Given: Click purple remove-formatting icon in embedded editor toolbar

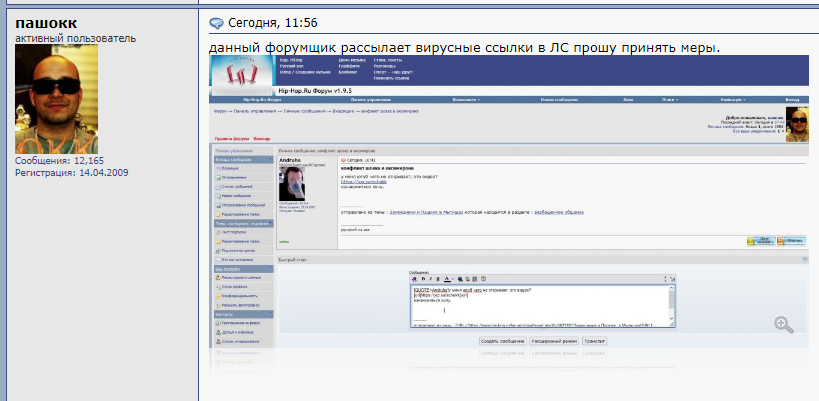Looking at the screenshot, I should point(415,279).
